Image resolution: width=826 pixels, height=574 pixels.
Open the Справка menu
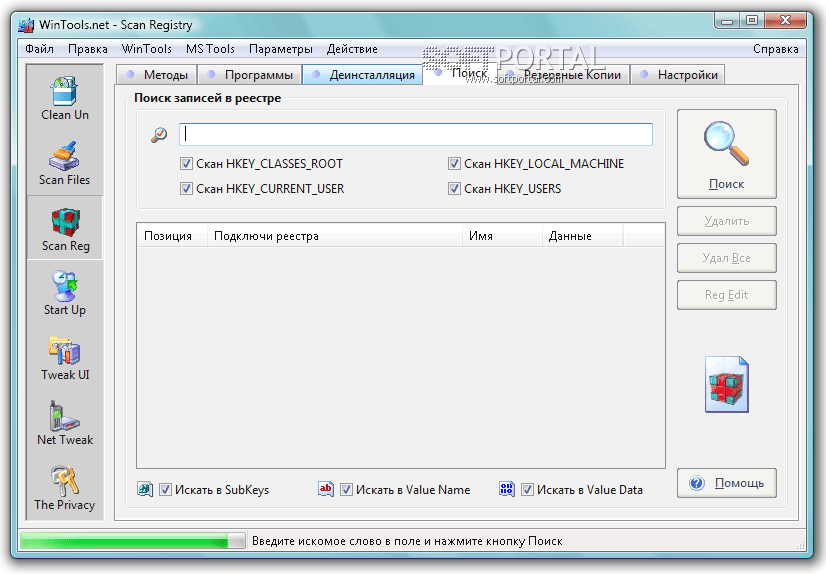pyautogui.click(x=775, y=49)
